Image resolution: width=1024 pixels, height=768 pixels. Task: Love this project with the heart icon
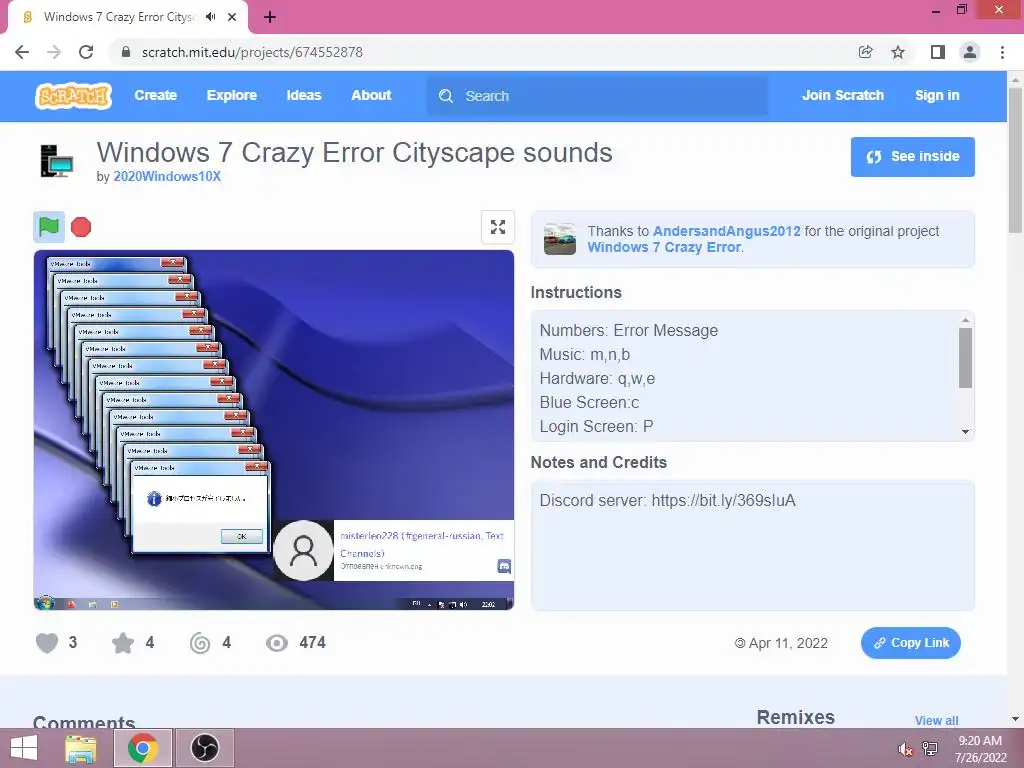[47, 643]
